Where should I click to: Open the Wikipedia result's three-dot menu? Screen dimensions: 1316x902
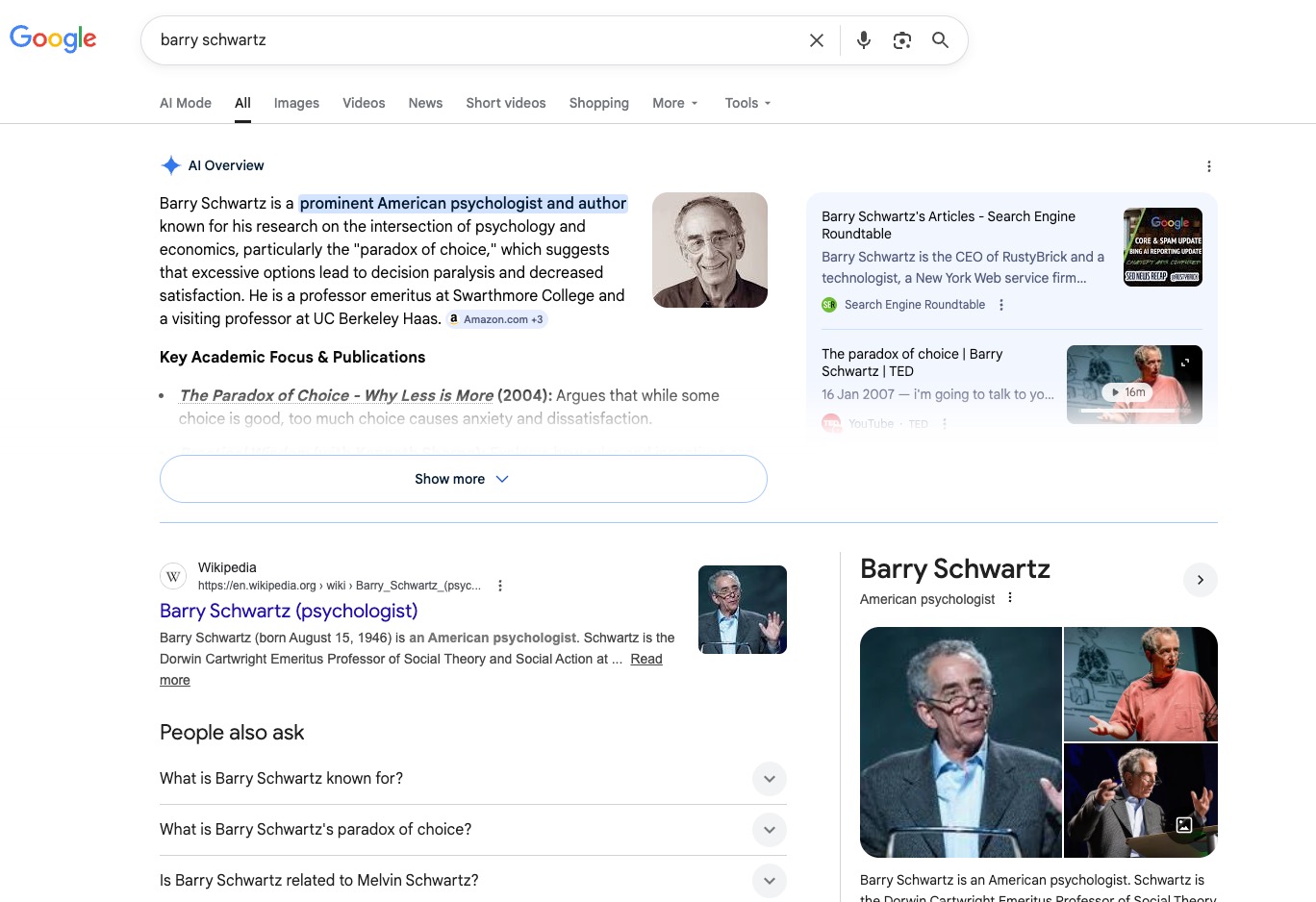(499, 585)
